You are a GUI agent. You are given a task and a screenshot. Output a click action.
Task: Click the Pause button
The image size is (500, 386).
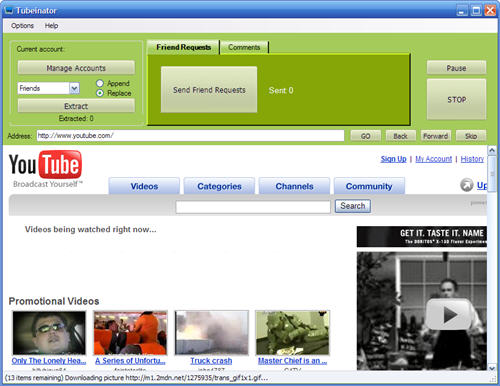pyautogui.click(x=456, y=68)
